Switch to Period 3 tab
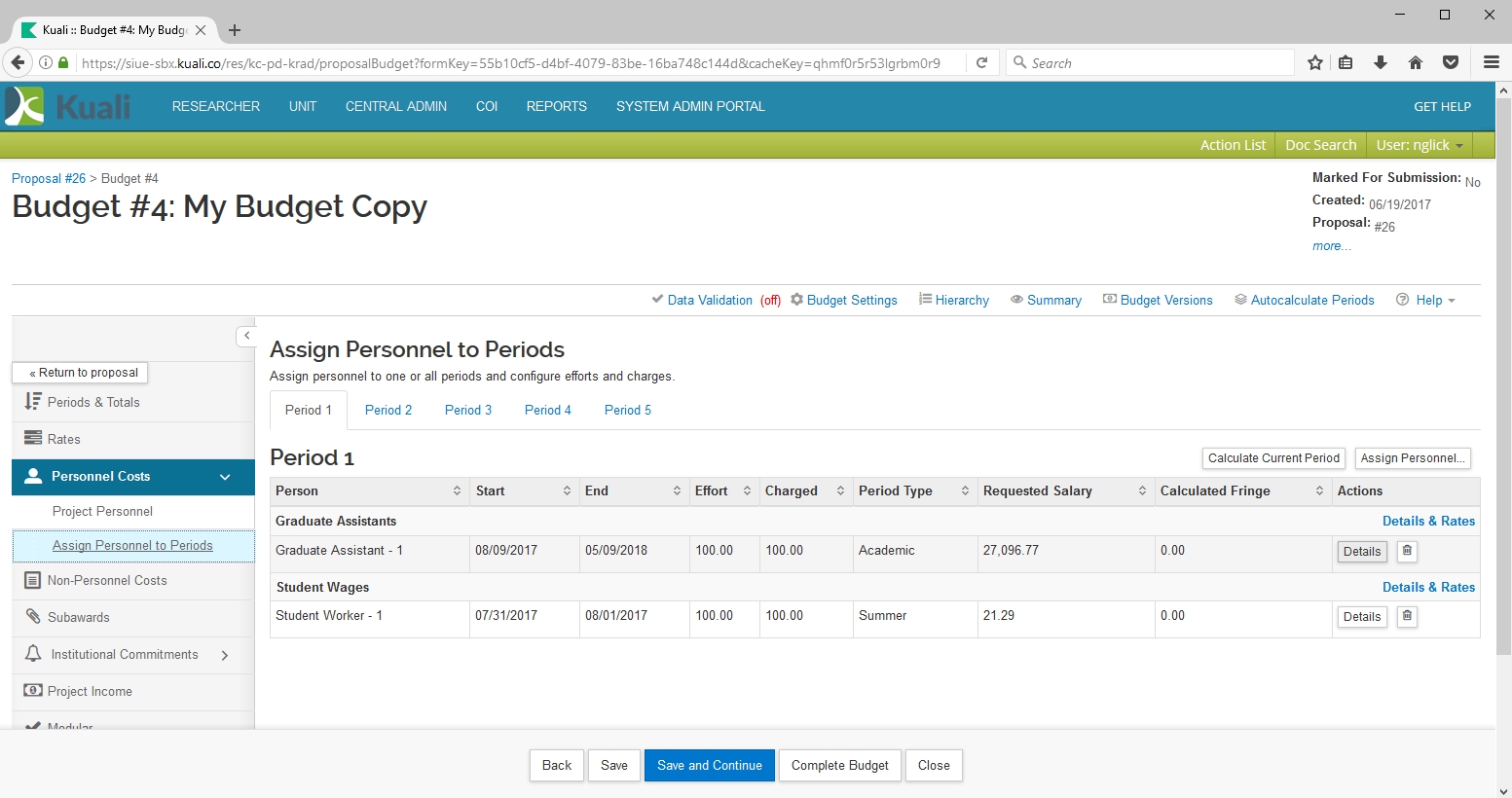 [x=468, y=410]
